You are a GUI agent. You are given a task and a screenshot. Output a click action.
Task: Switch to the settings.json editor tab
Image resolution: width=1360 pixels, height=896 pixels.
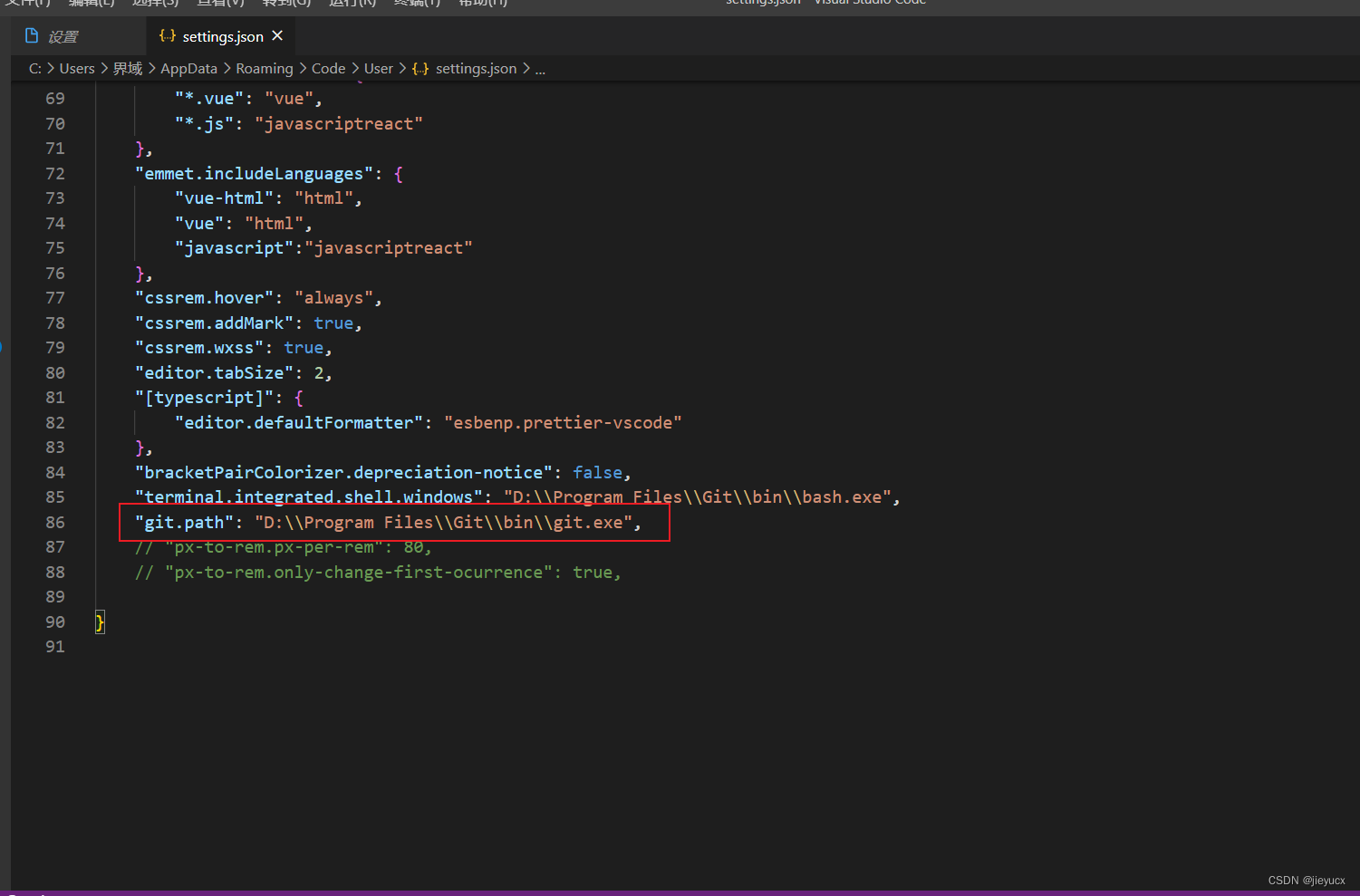[x=223, y=36]
